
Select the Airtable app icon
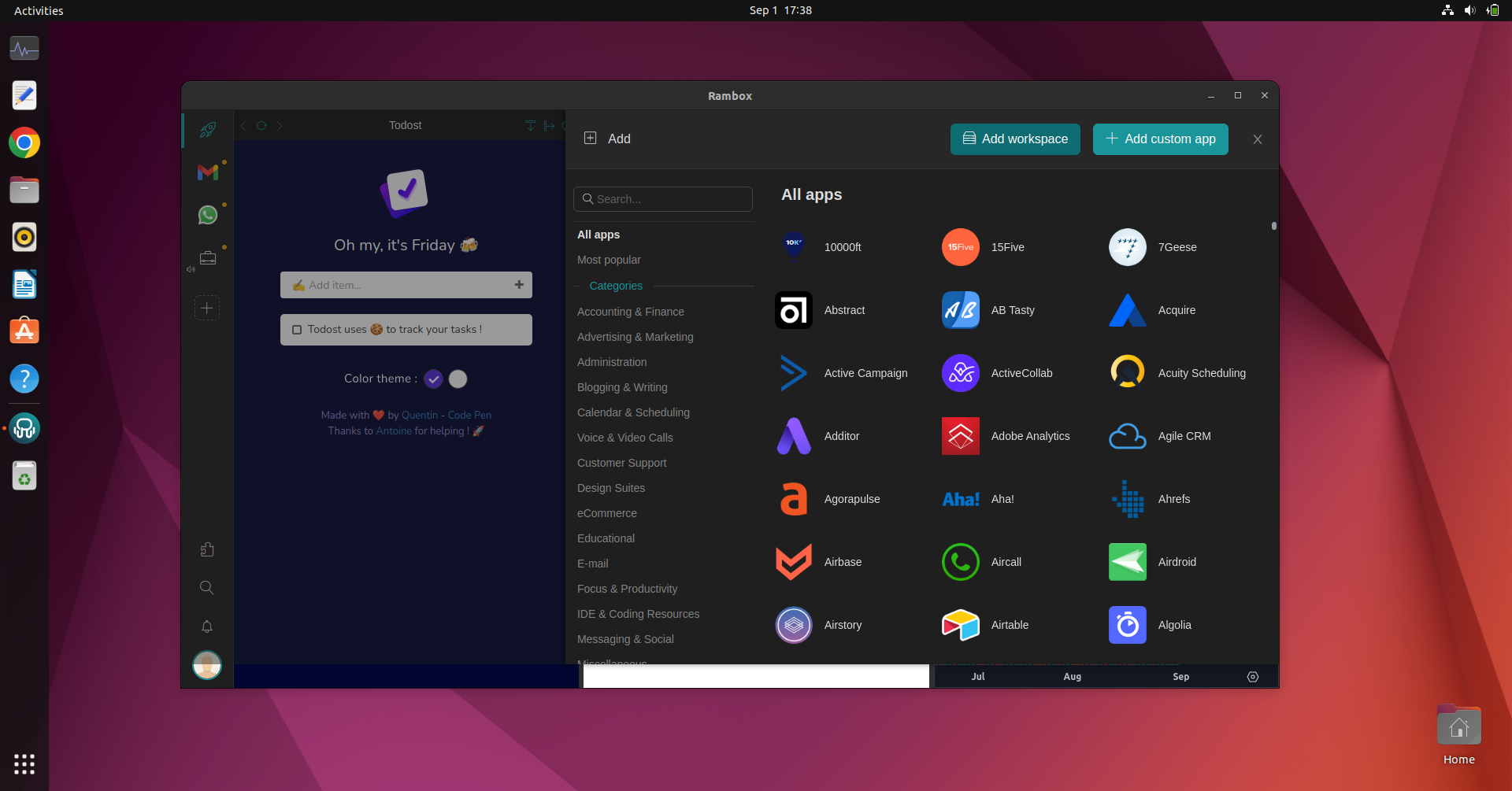(960, 625)
